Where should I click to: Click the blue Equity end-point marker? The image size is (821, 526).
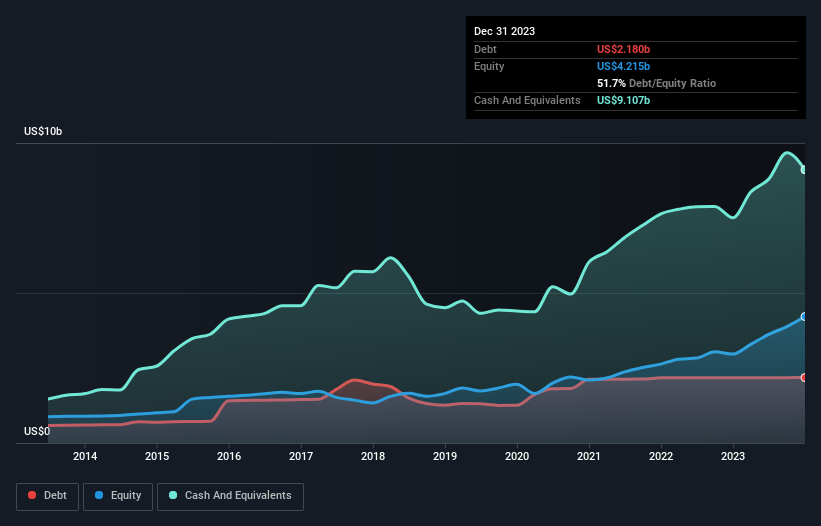[804, 317]
